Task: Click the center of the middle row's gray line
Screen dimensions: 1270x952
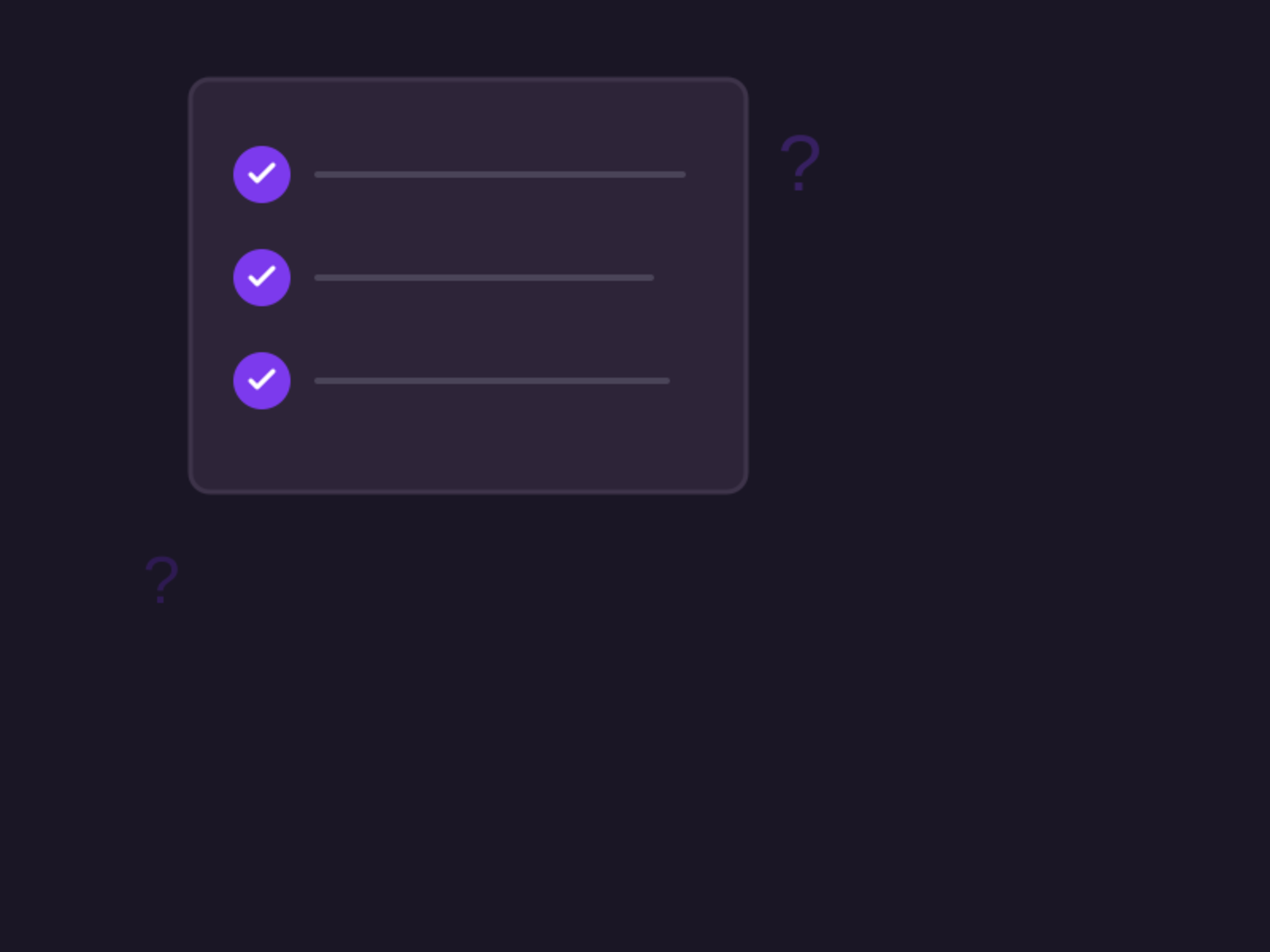Action: pyautogui.click(x=484, y=278)
